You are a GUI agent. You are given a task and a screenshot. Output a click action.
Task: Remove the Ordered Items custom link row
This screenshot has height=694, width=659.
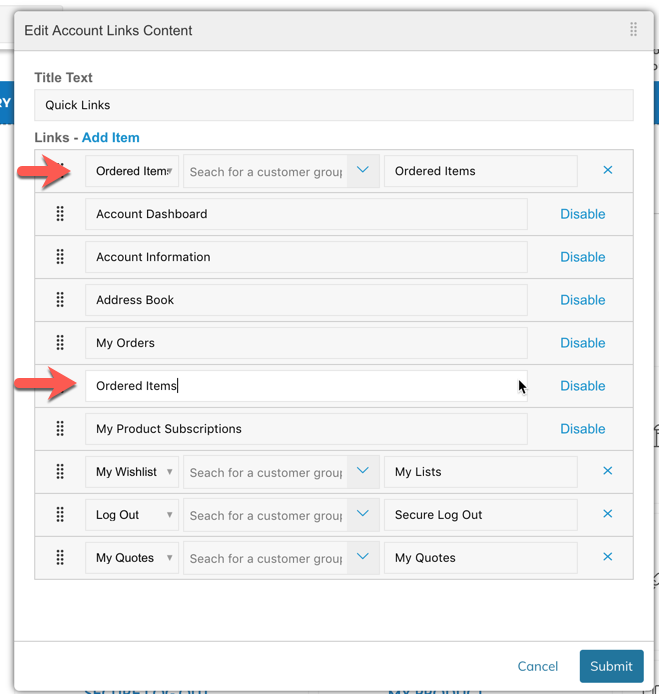click(608, 170)
